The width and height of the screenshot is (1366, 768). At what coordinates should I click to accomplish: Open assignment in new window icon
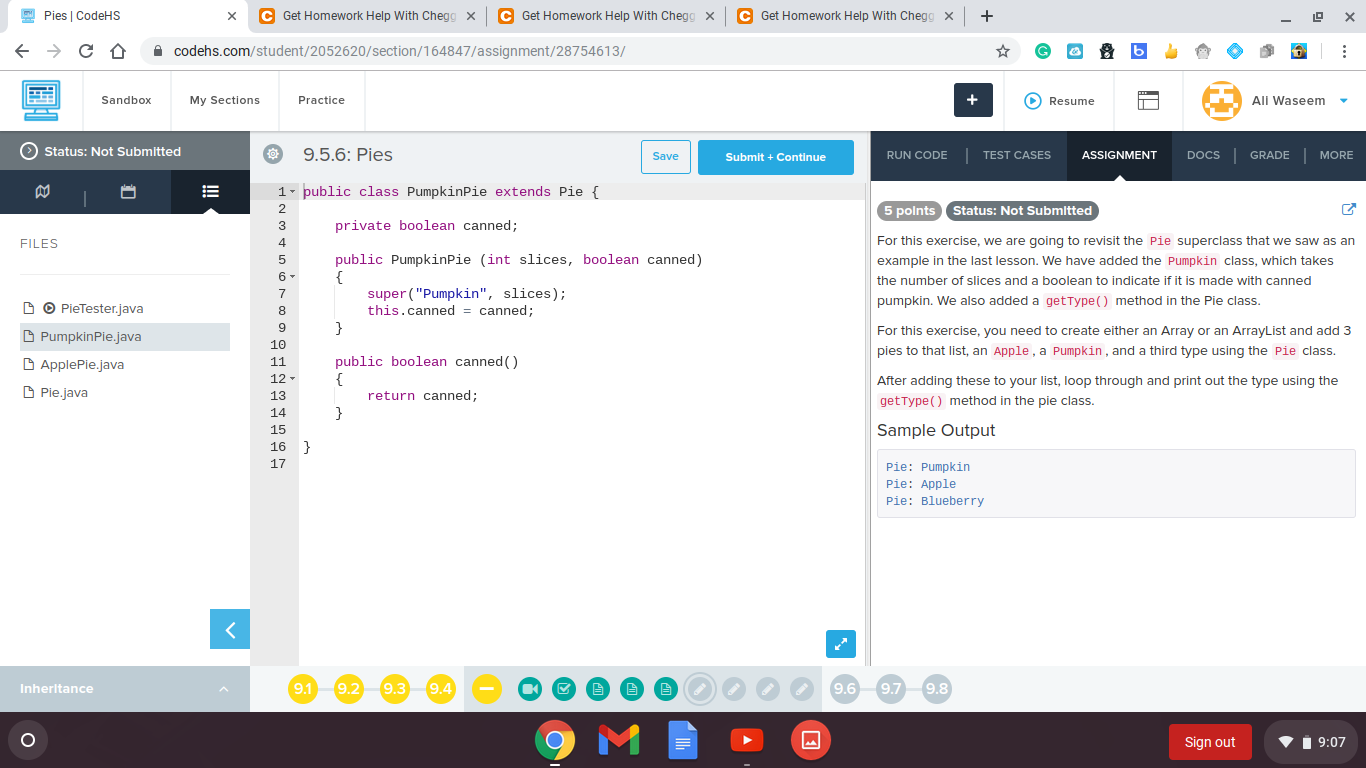point(1348,209)
